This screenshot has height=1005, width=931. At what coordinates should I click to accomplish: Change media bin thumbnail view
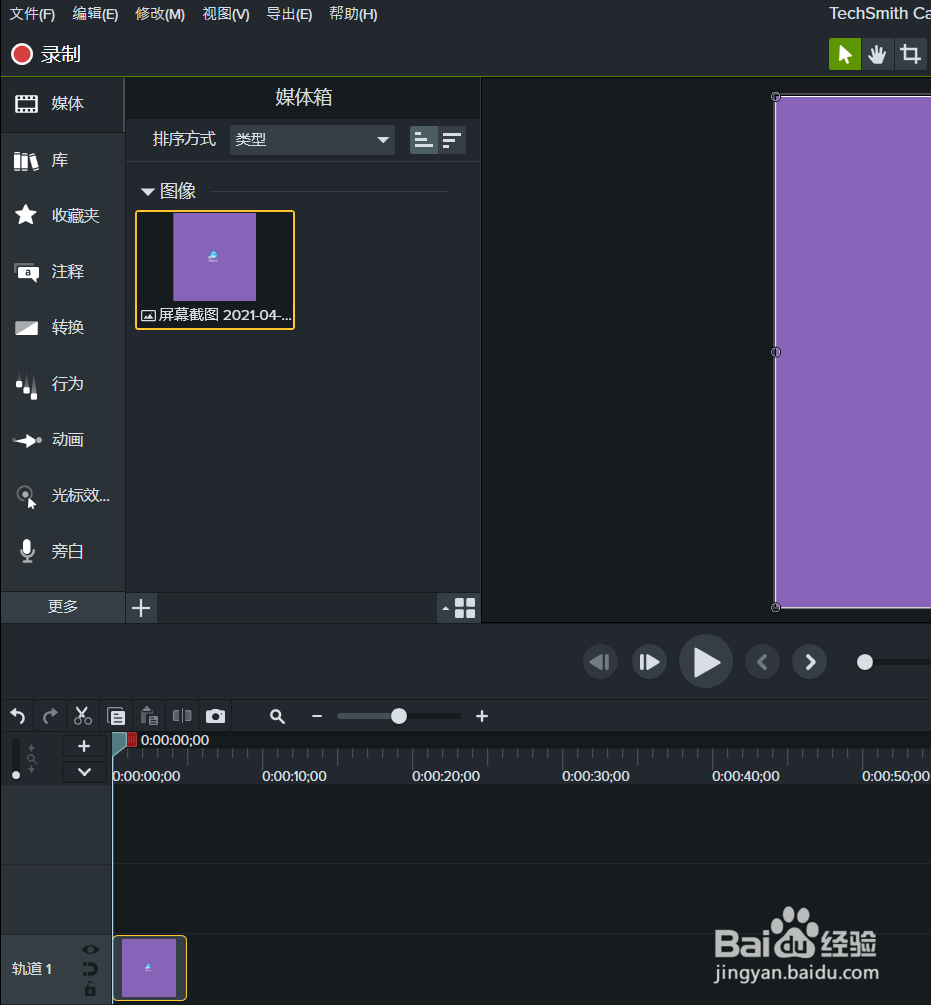point(459,608)
